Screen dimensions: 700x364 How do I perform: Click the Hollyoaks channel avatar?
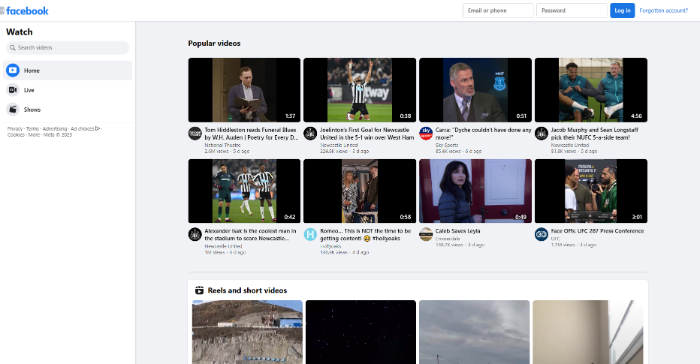pyautogui.click(x=310, y=234)
